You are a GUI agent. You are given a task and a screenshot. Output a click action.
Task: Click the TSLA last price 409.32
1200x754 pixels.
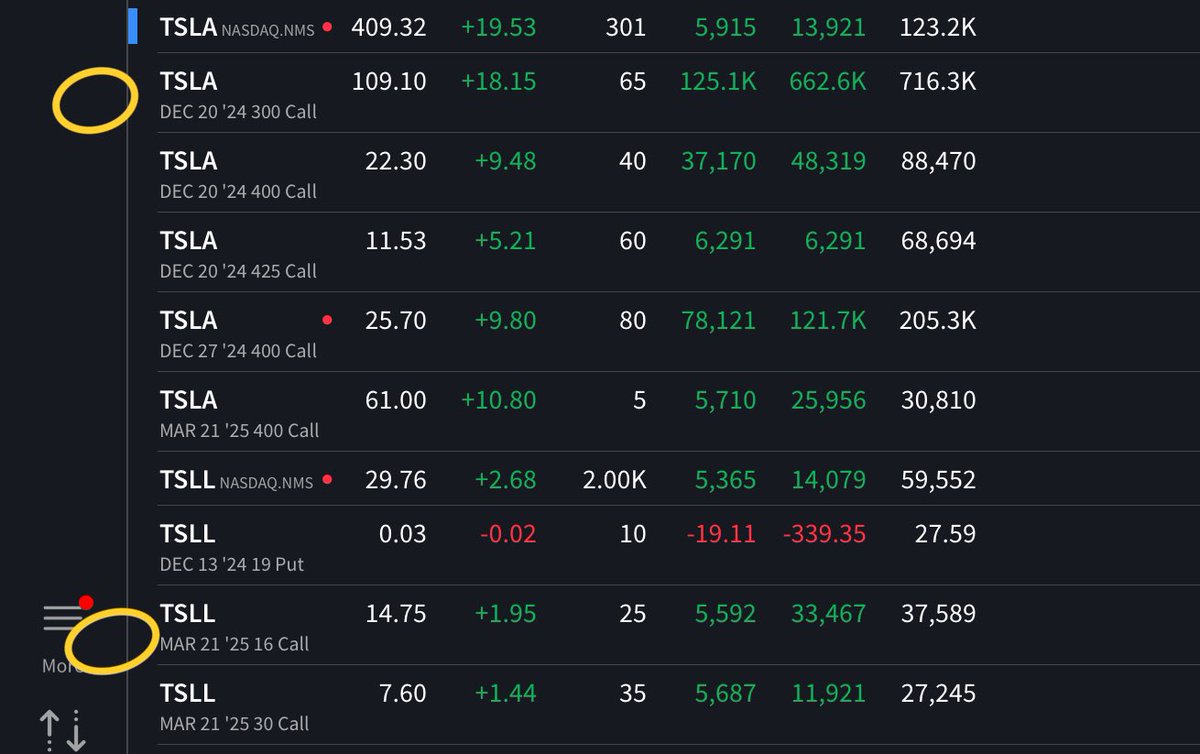click(389, 28)
